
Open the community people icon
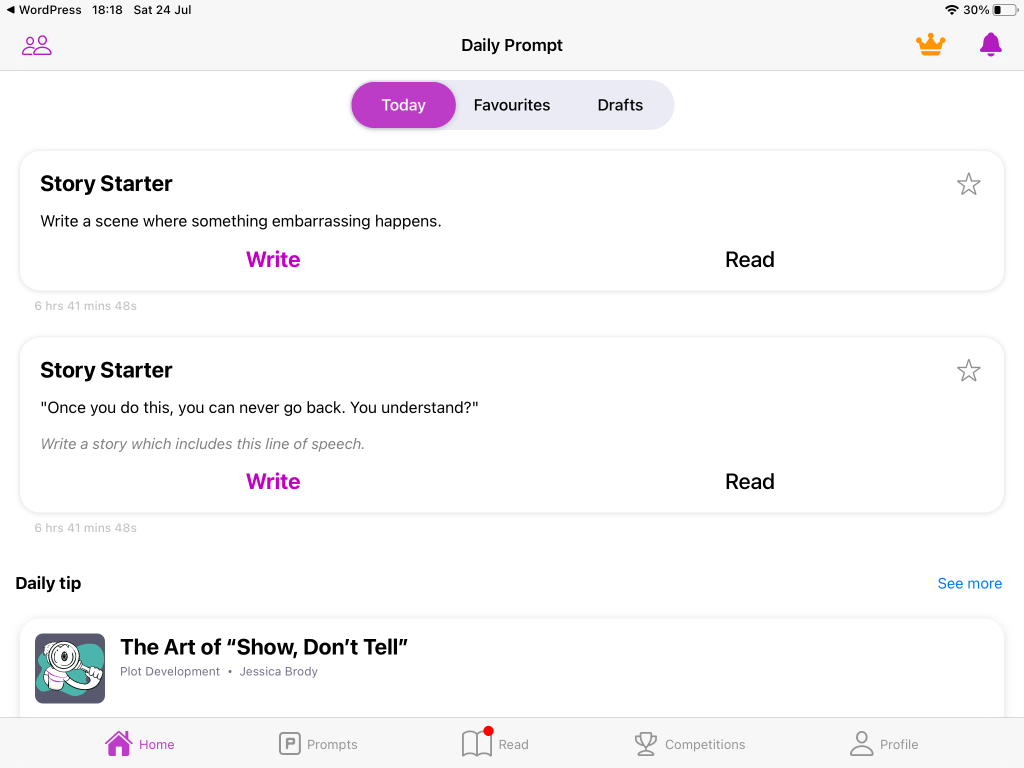pyautogui.click(x=37, y=45)
